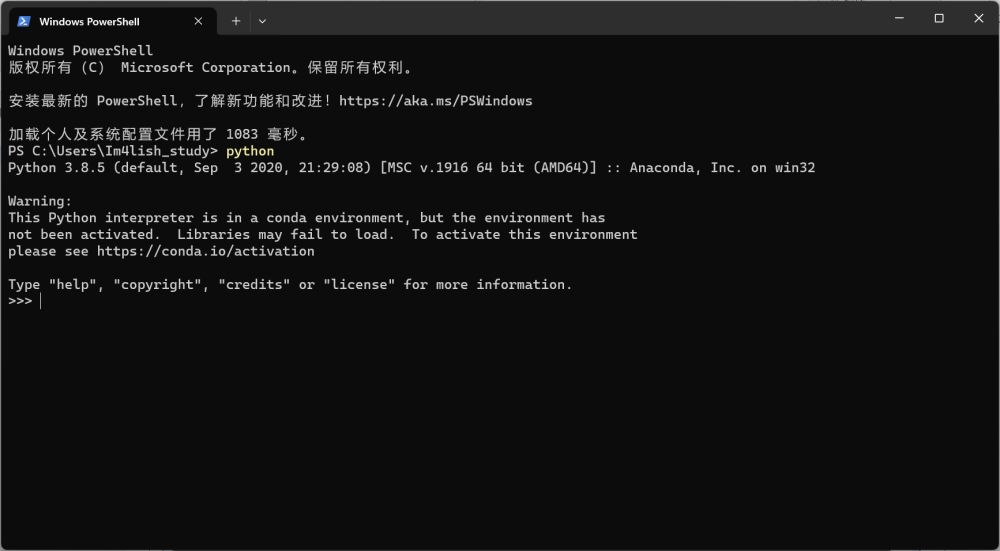This screenshot has height=551, width=1000.
Task: Click the PS C:\Users\Im4lish_study> prompt text
Action: 113,151
